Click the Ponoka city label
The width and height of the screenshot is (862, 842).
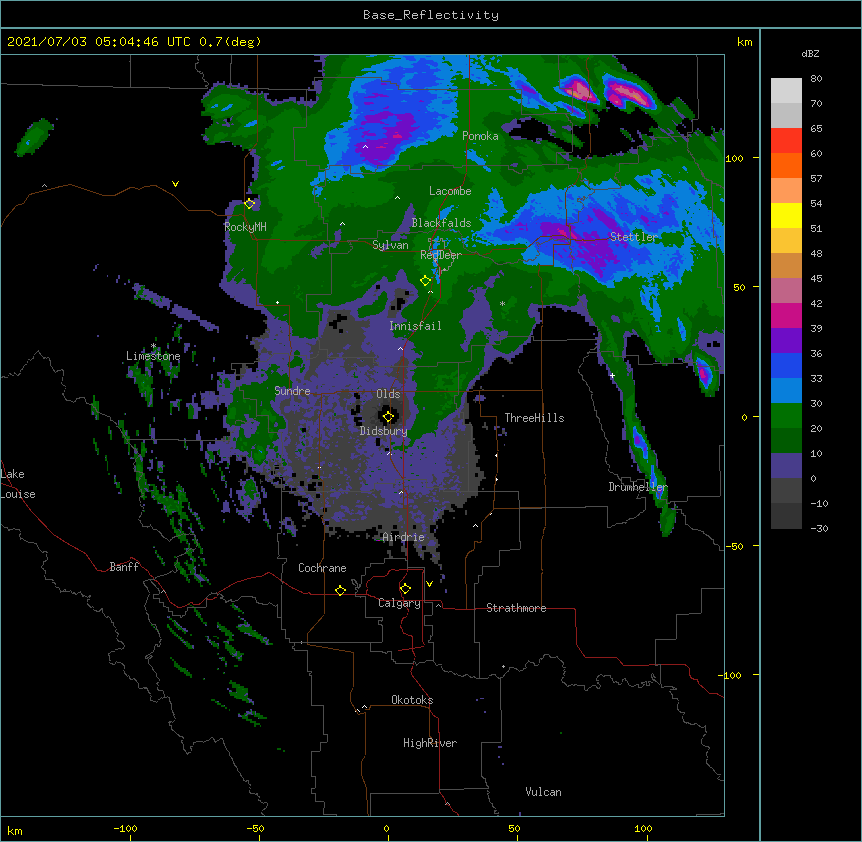click(x=480, y=136)
